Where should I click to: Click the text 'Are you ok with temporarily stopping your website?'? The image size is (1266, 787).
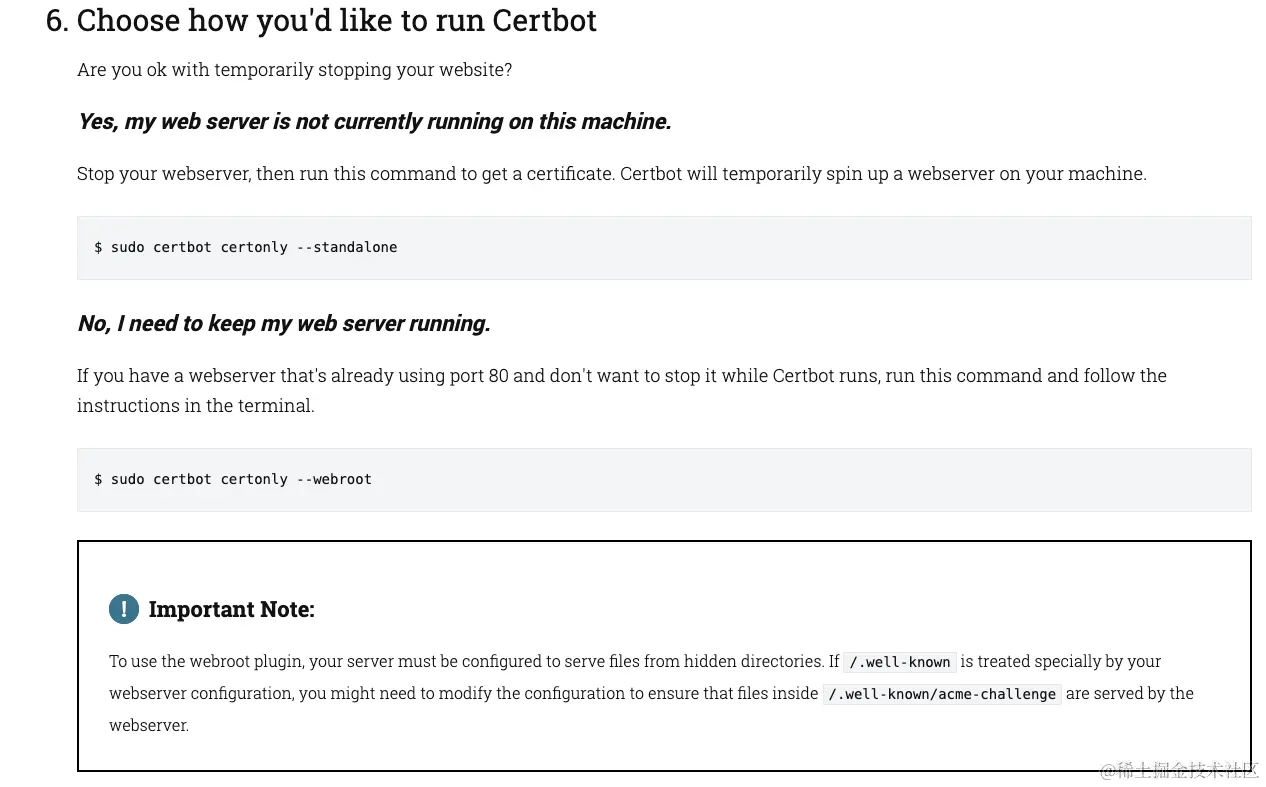tap(294, 70)
